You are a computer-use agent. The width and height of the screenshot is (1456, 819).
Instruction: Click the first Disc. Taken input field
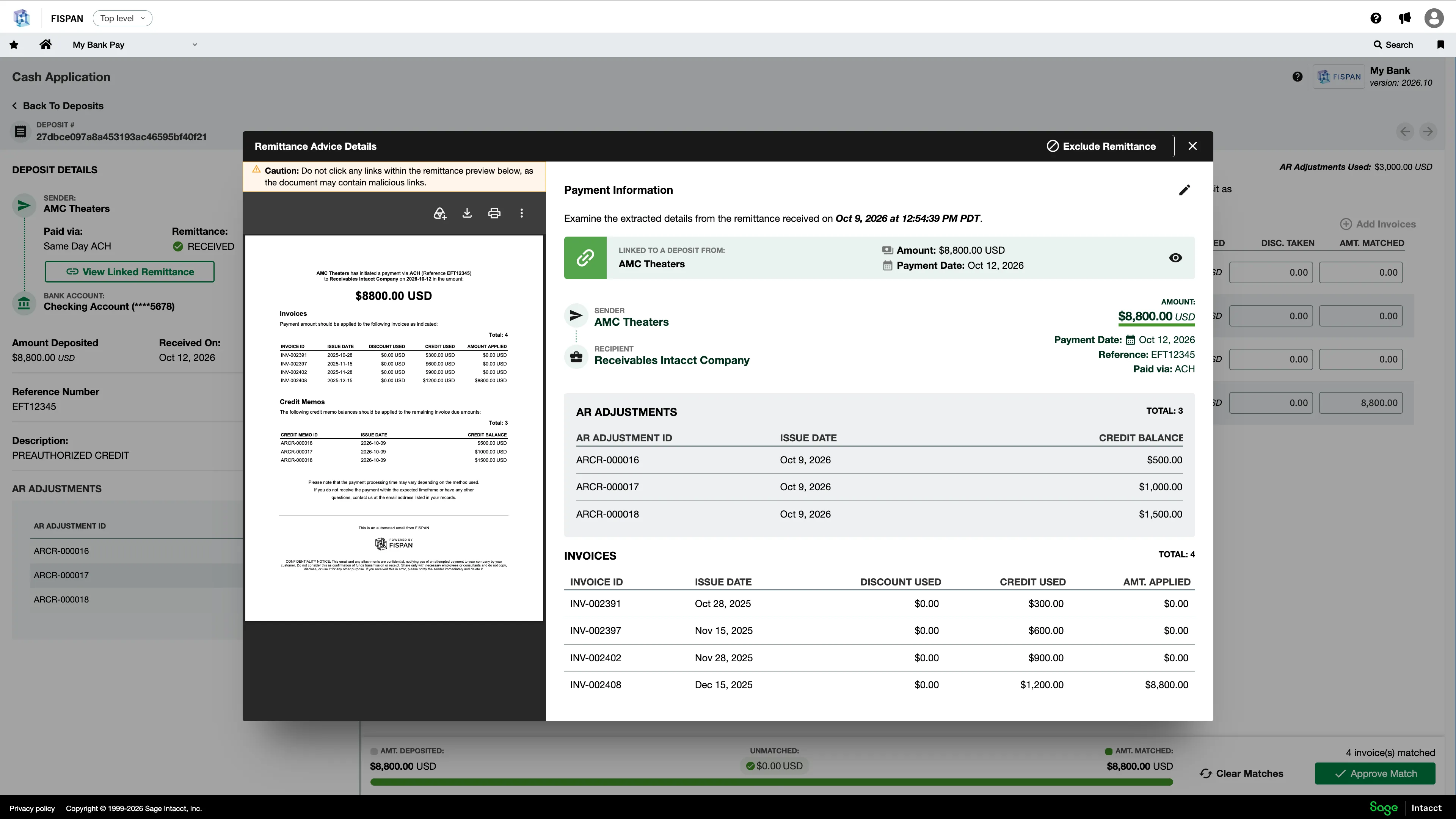[1271, 273]
